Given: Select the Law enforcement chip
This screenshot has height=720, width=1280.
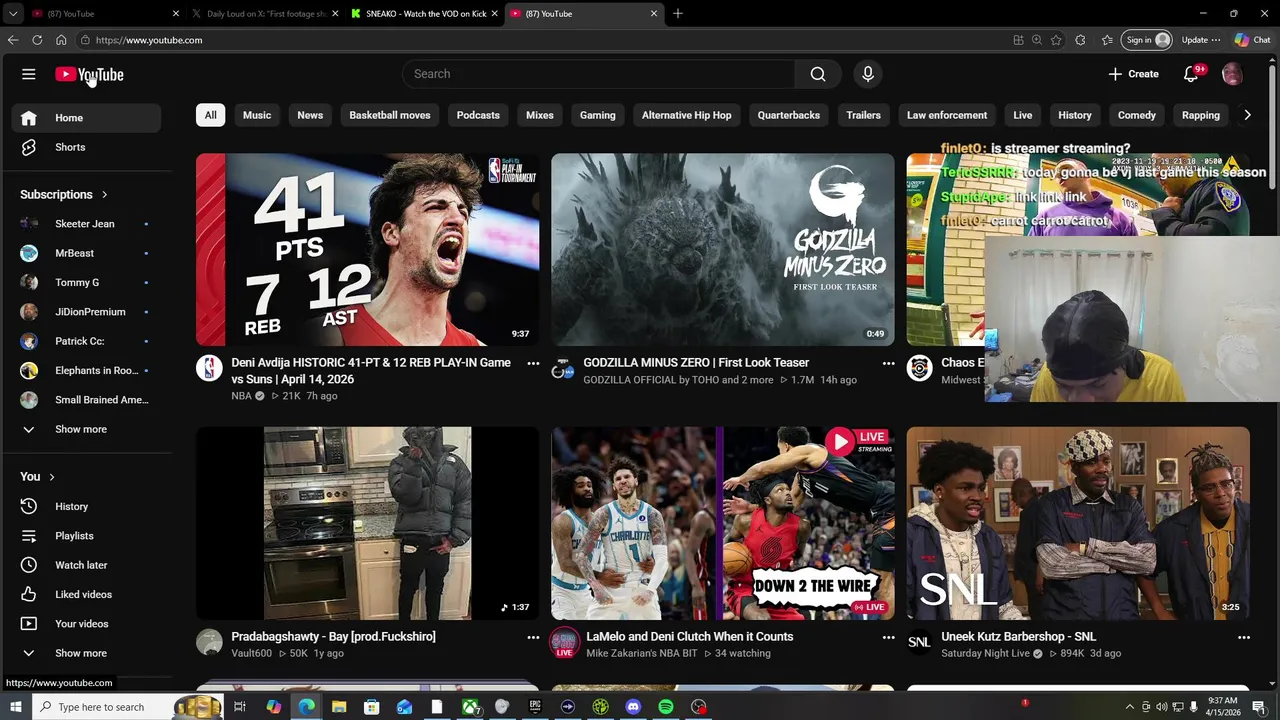Looking at the screenshot, I should (947, 115).
